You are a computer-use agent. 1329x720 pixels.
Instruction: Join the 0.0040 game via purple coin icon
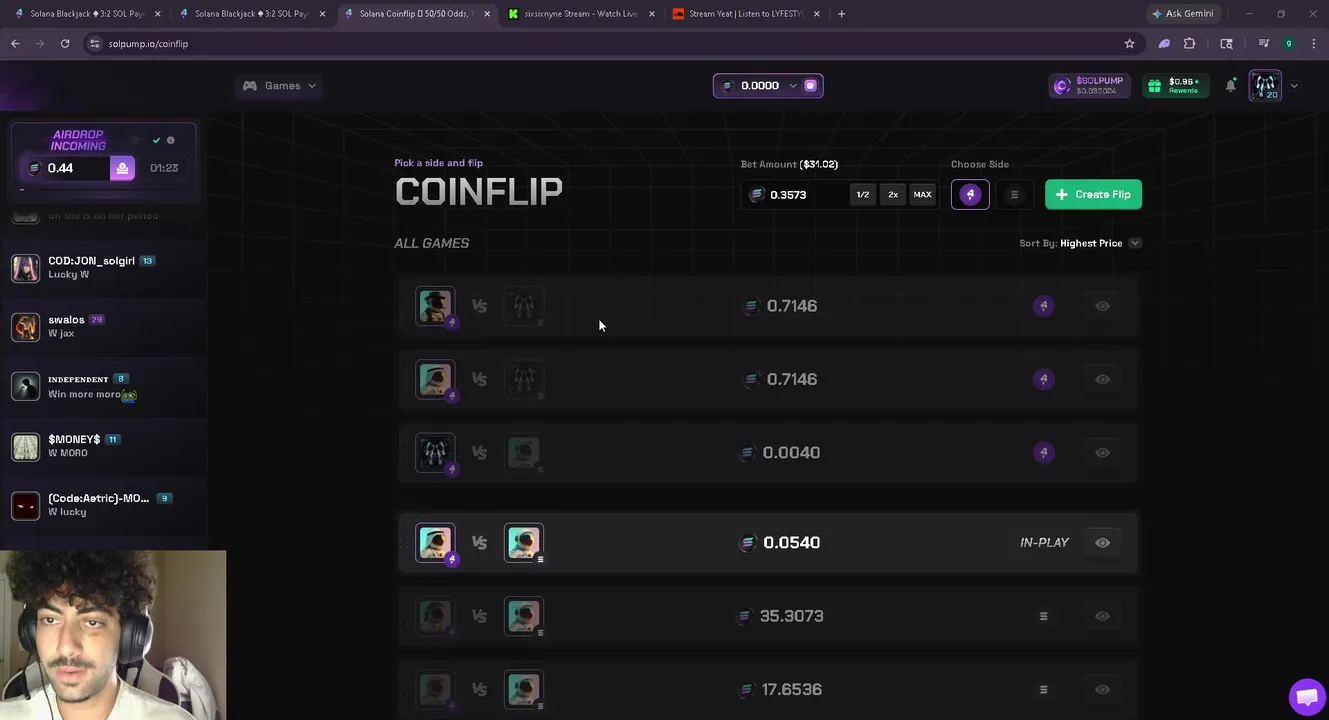(x=1043, y=453)
